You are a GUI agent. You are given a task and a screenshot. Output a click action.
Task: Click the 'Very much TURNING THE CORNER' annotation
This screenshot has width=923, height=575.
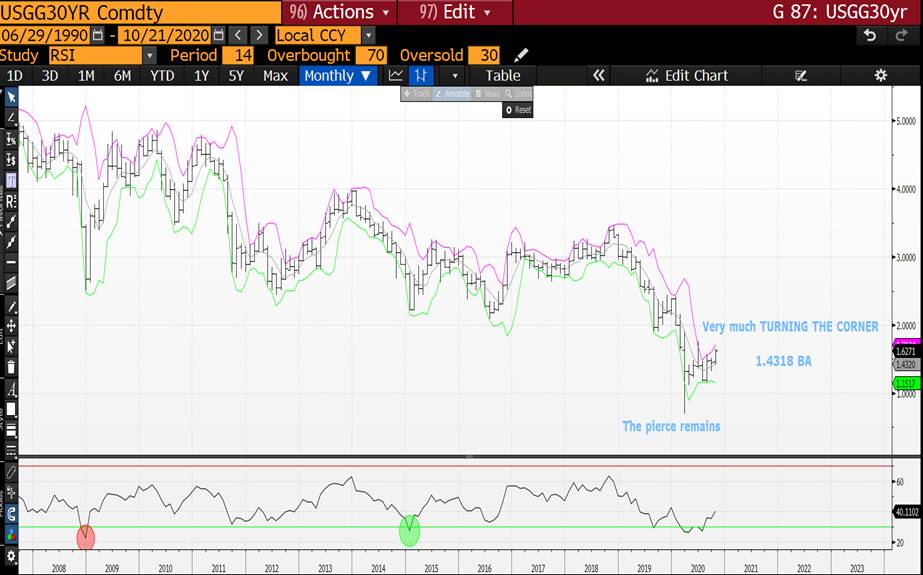790,327
